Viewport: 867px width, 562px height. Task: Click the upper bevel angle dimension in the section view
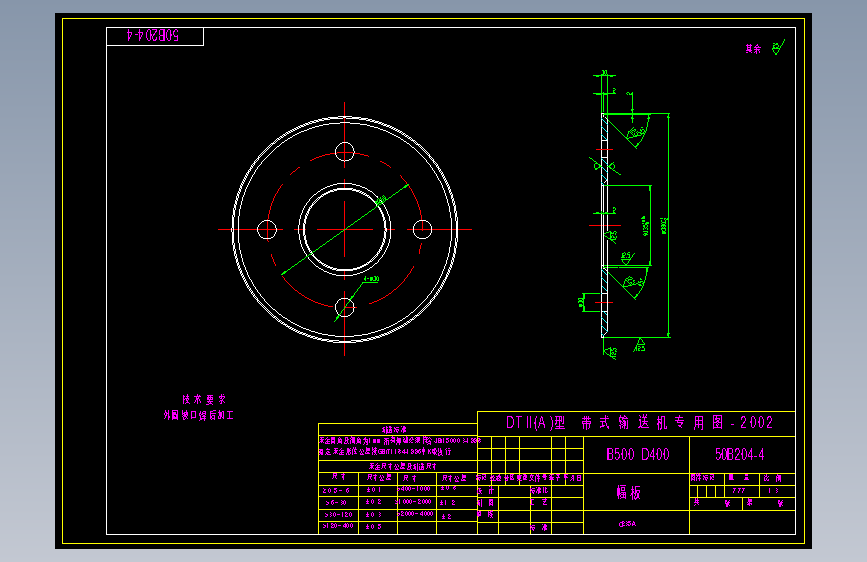(636, 133)
